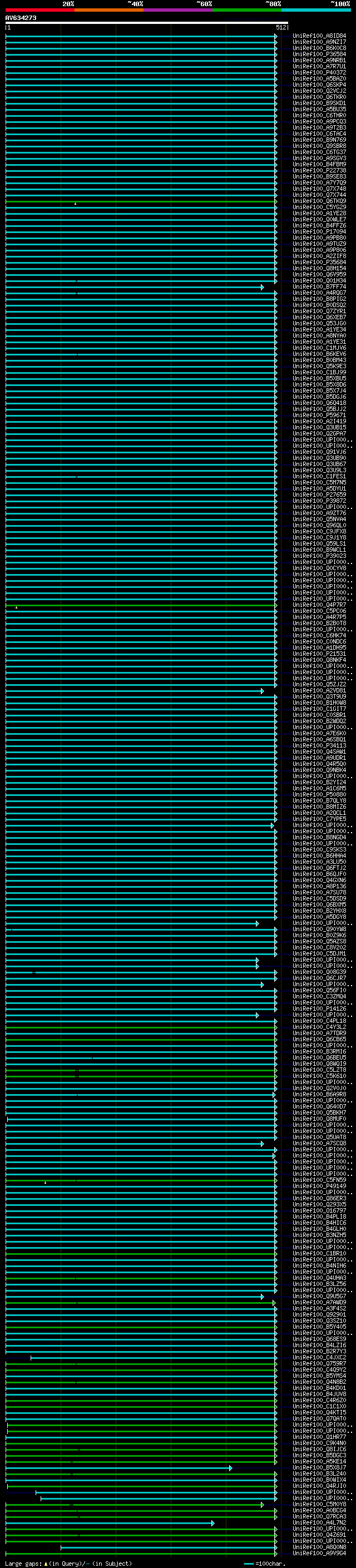Viewport: 356px width, 1568px height.
Task: Pick hit UniRef100_B9SE83
Action: (x=319, y=176)
